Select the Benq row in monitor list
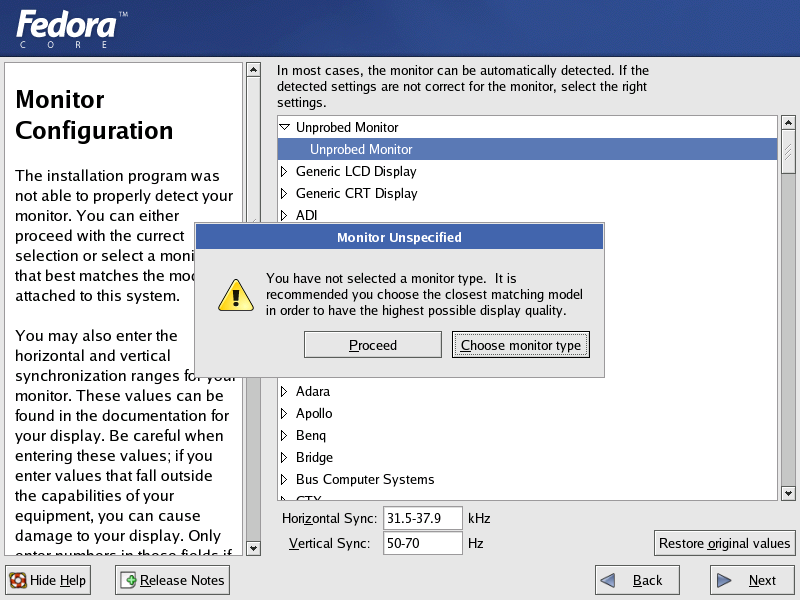Screen dimensions: 800x600 pyautogui.click(x=528, y=435)
